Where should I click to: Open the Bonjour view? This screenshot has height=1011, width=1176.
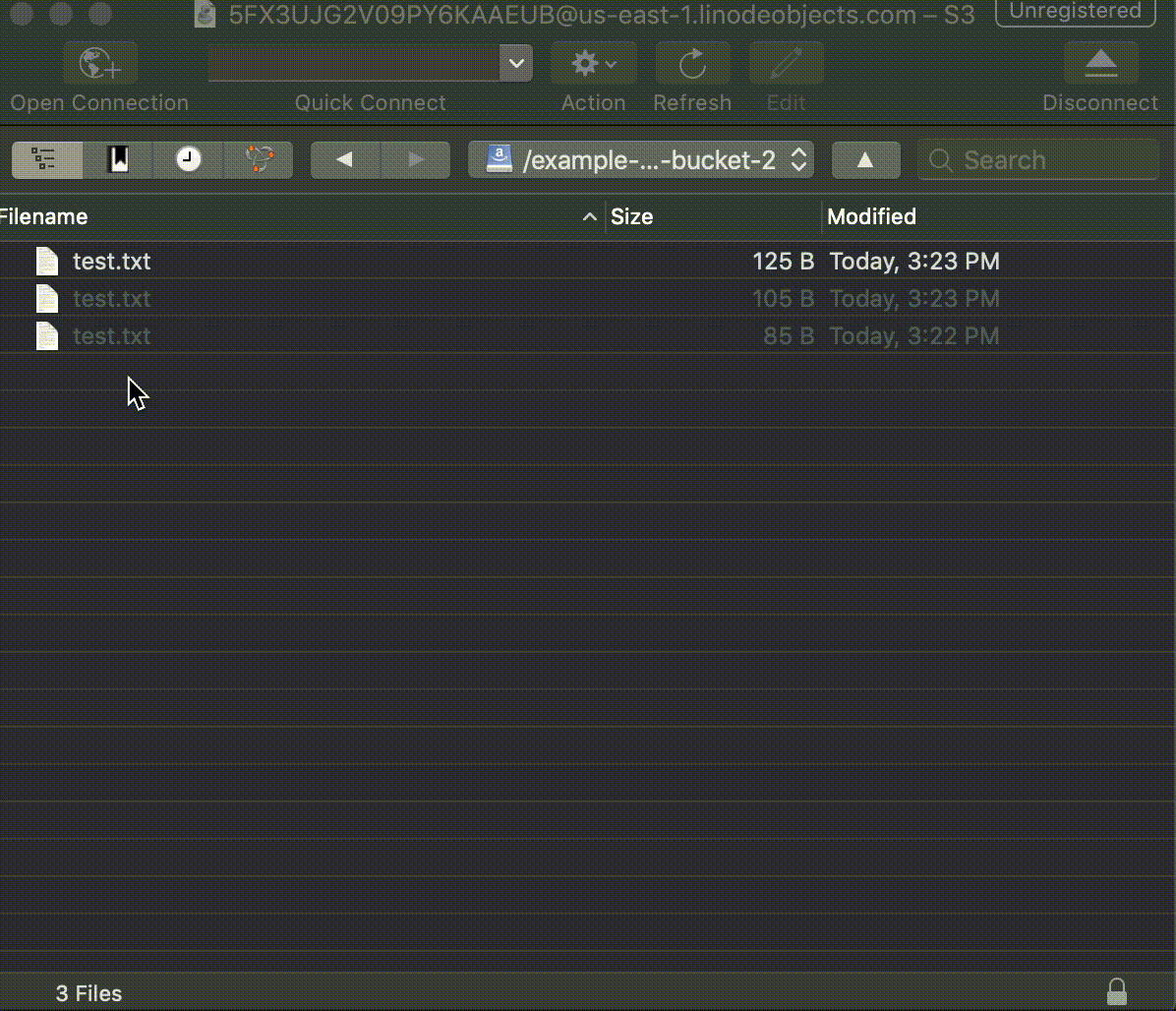pos(259,159)
